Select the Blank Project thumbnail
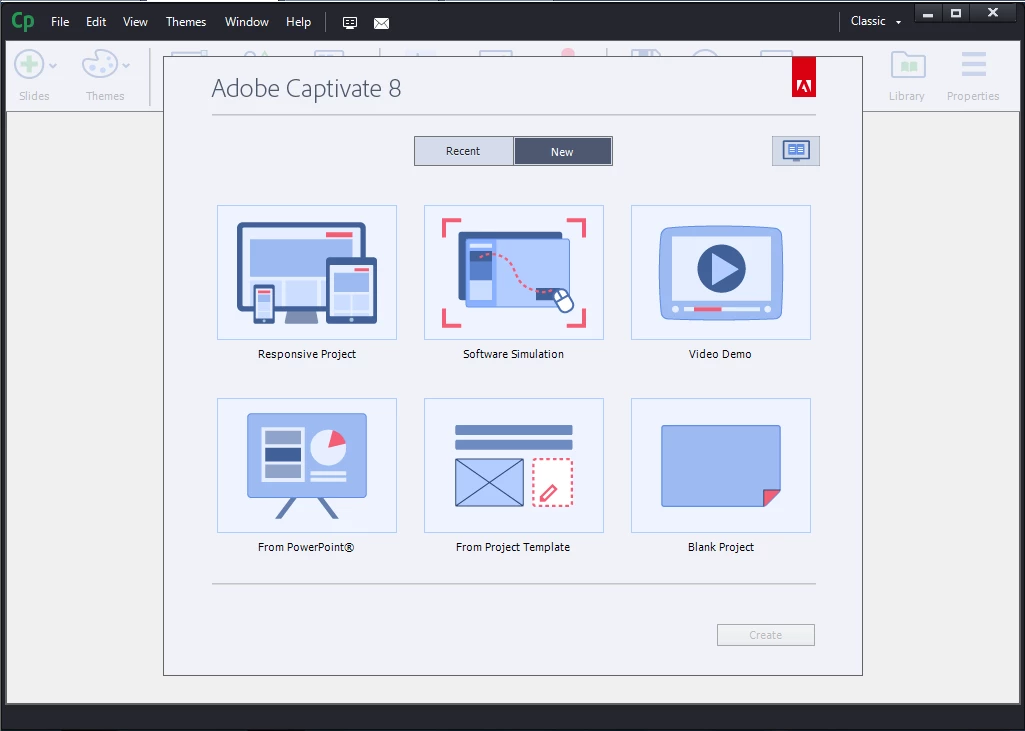The width and height of the screenshot is (1025, 731). tap(721, 466)
